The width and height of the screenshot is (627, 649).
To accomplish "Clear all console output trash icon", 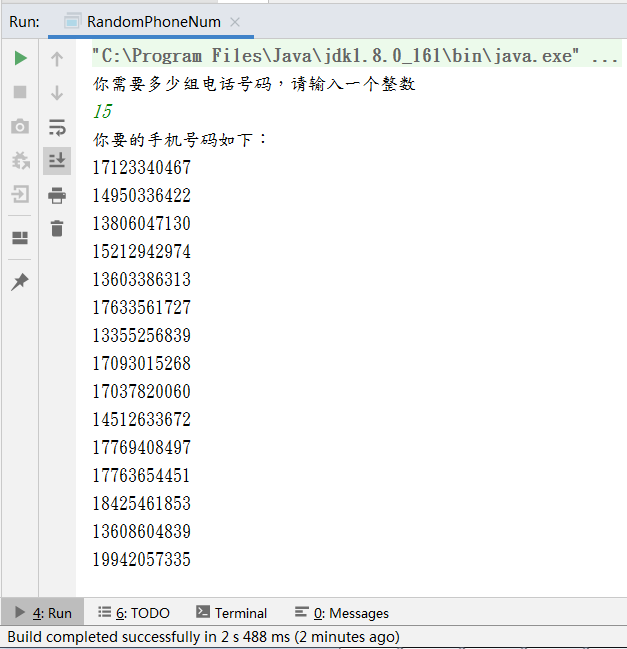I will click(57, 228).
